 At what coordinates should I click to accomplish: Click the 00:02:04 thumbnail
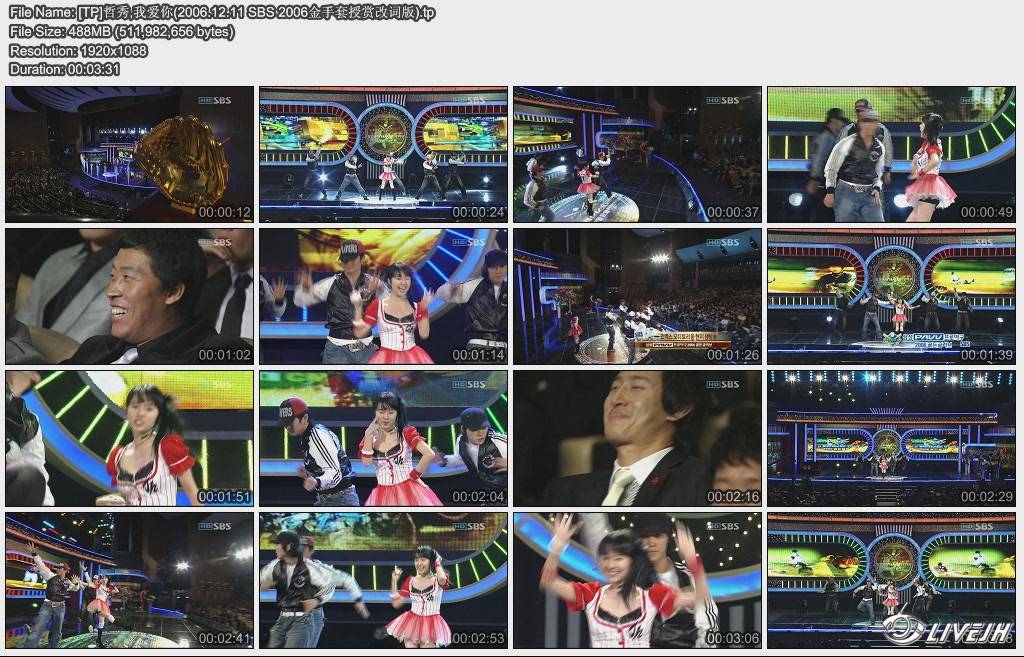pos(383,438)
